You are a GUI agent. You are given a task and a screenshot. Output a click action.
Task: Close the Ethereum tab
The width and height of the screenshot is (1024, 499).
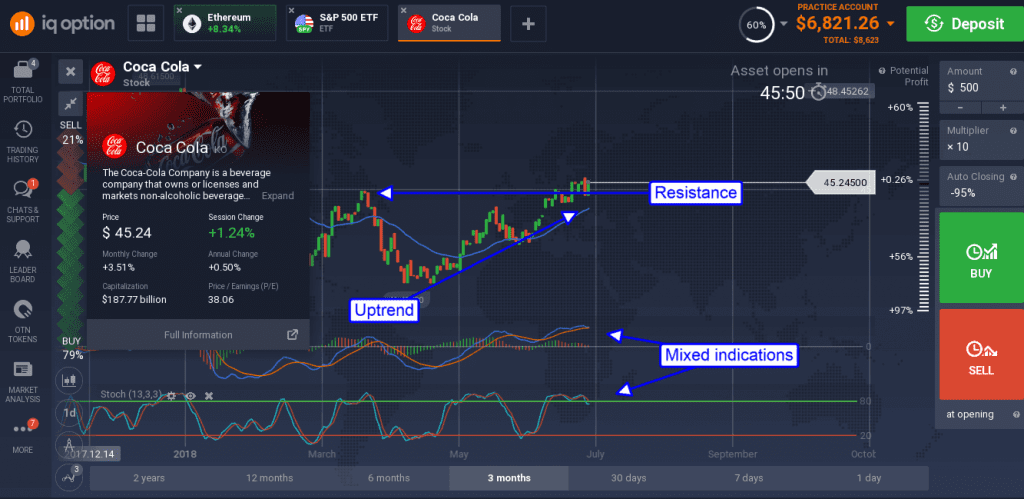[x=180, y=10]
